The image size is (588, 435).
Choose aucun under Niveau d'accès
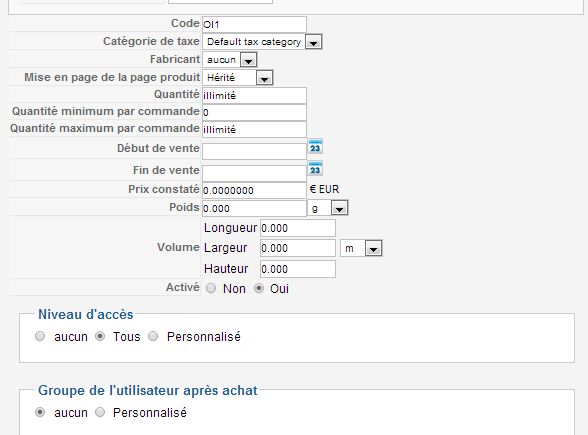coord(40,336)
